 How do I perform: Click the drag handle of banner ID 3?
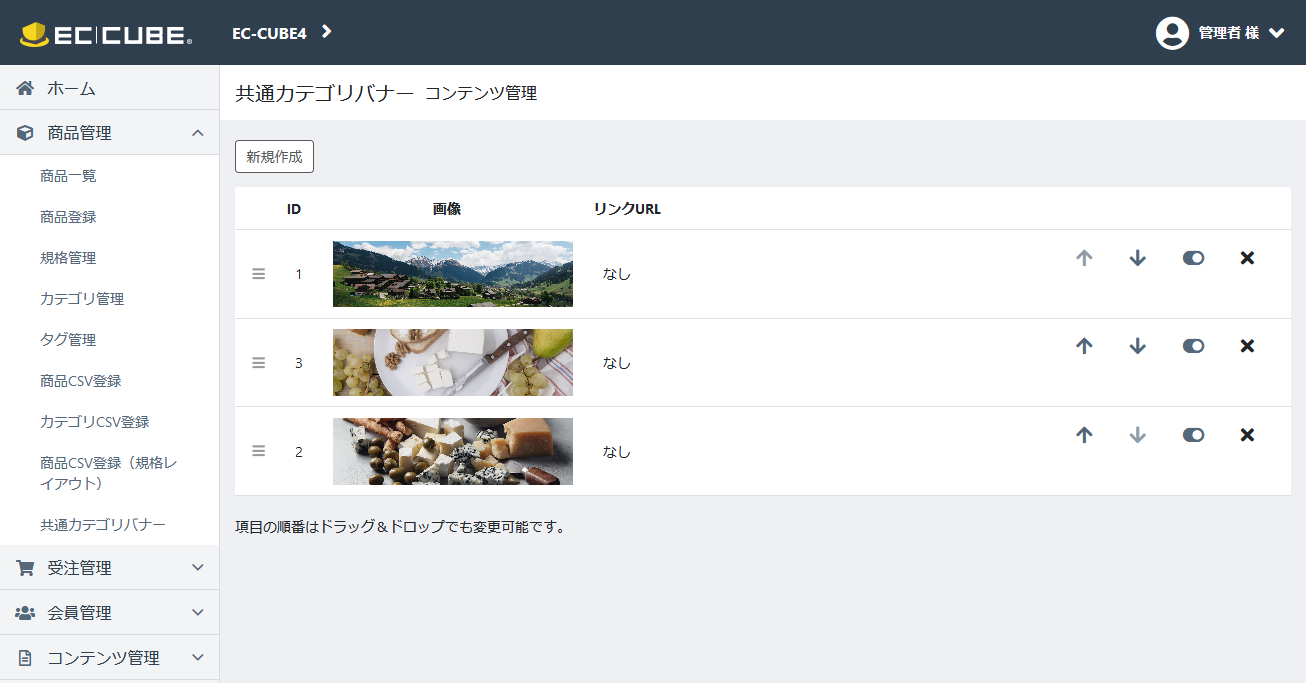[259, 363]
